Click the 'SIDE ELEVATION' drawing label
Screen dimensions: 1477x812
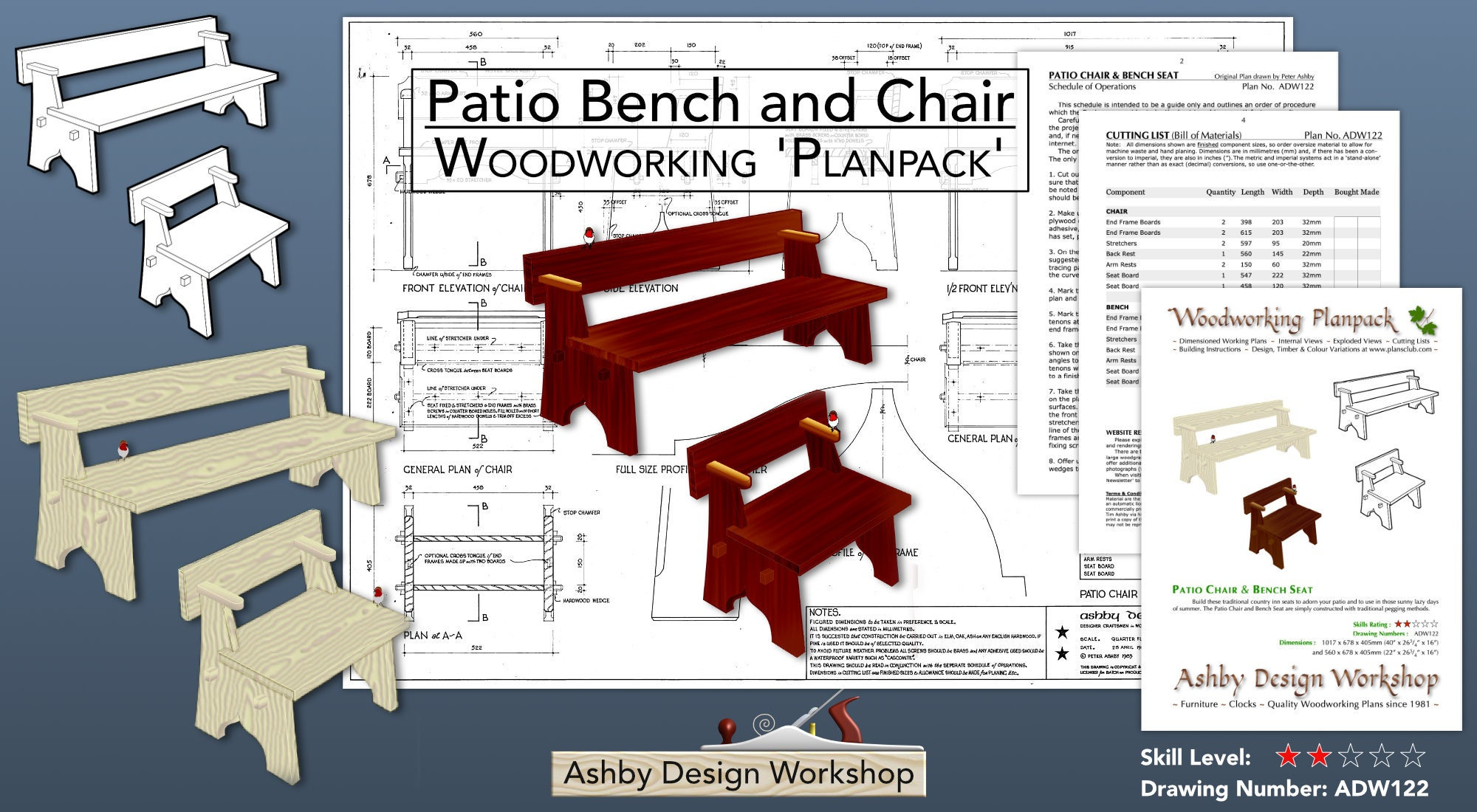click(x=640, y=289)
